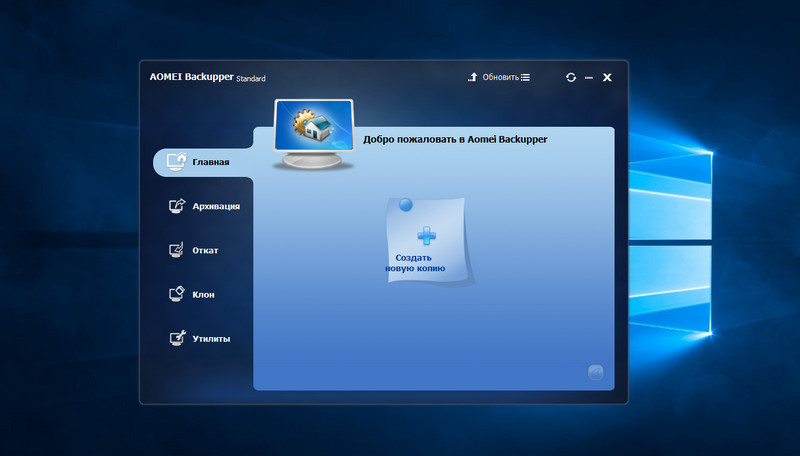
Task: Open the Главная home tab
Action: coord(203,162)
